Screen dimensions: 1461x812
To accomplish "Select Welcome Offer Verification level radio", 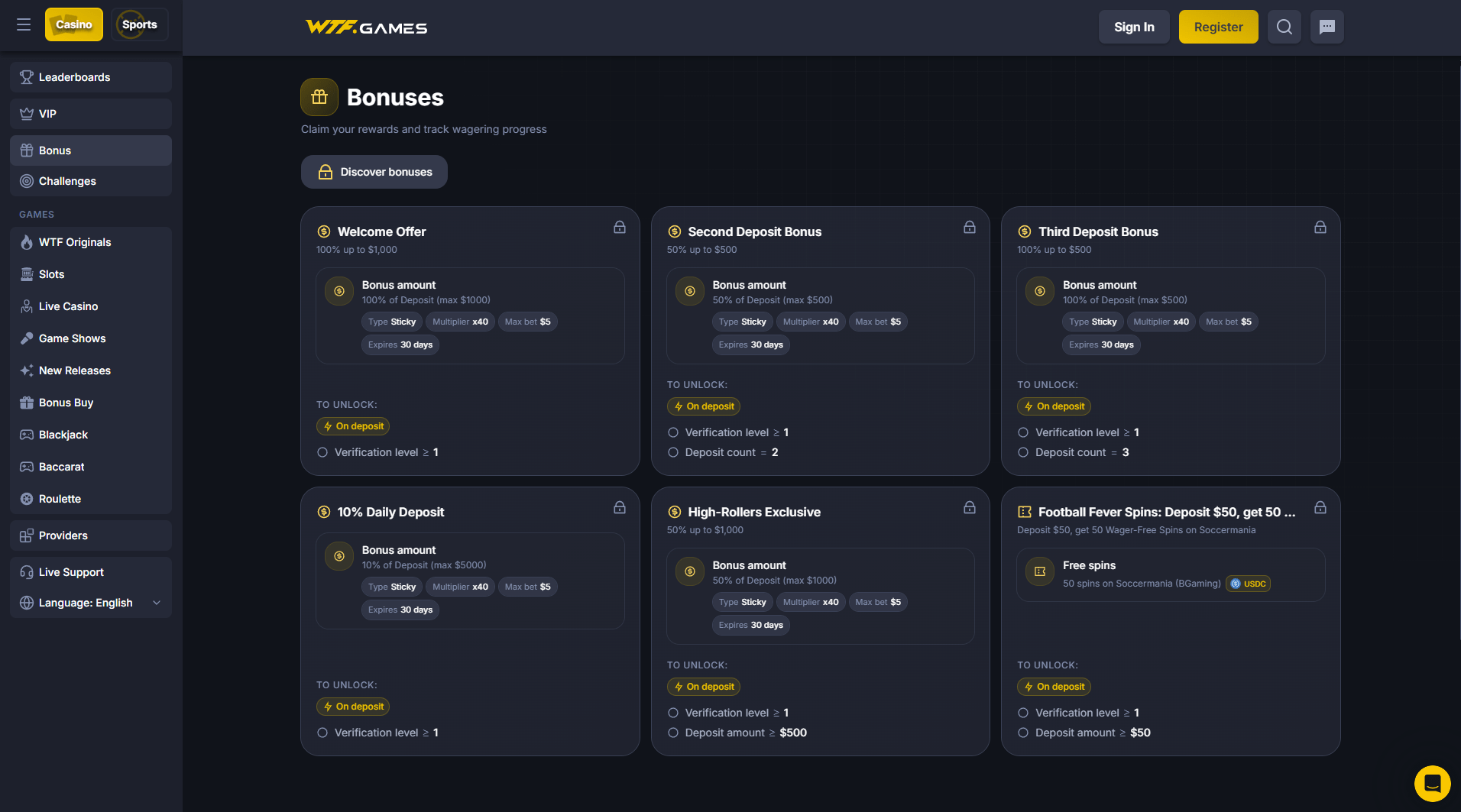I will [x=322, y=452].
